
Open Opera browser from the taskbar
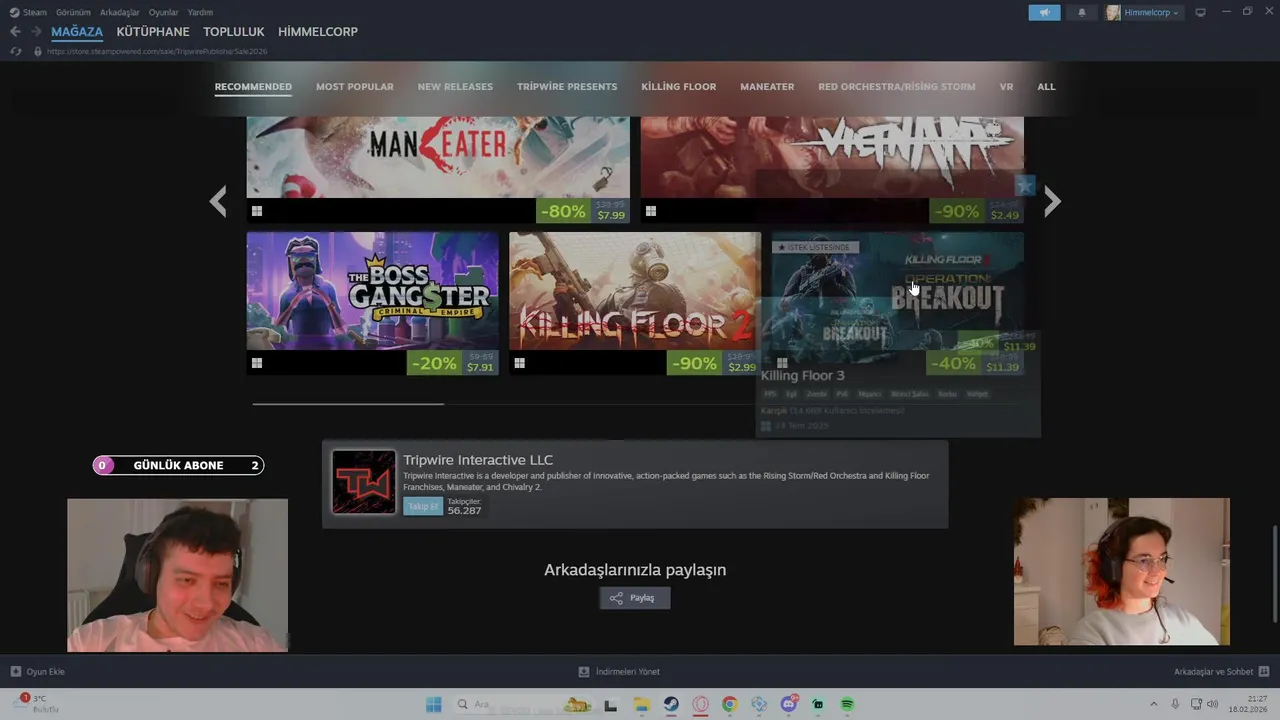[x=700, y=704]
